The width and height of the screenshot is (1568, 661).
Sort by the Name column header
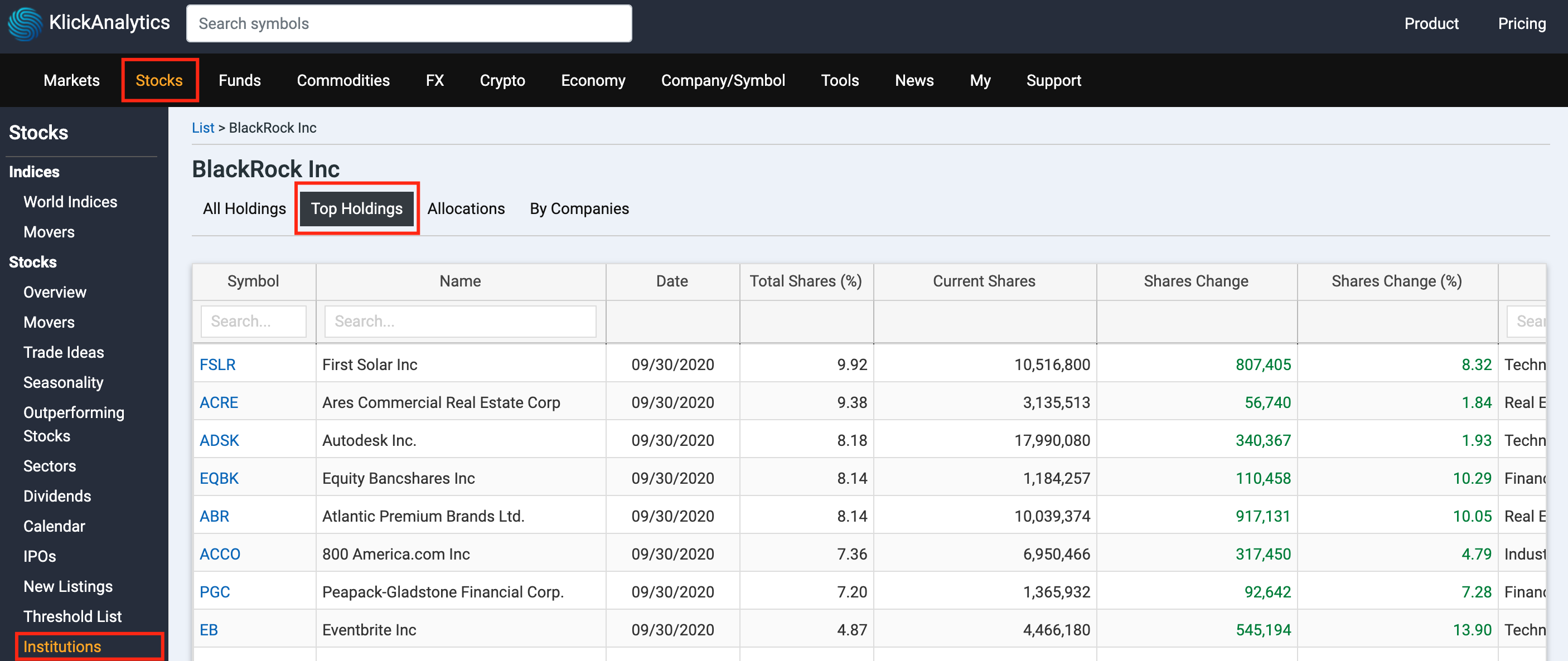point(460,281)
